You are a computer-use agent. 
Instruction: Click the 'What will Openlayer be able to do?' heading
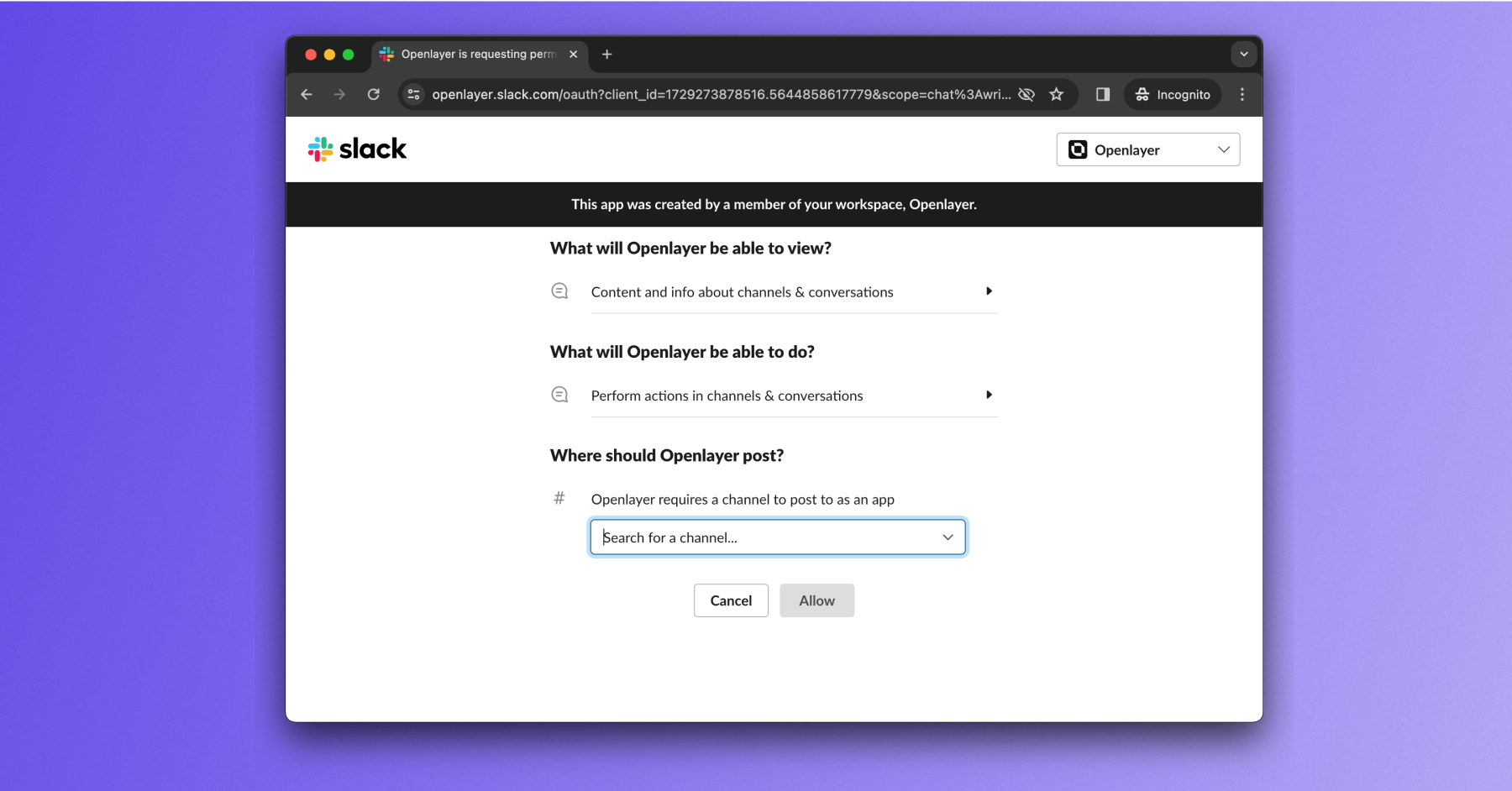tap(682, 352)
